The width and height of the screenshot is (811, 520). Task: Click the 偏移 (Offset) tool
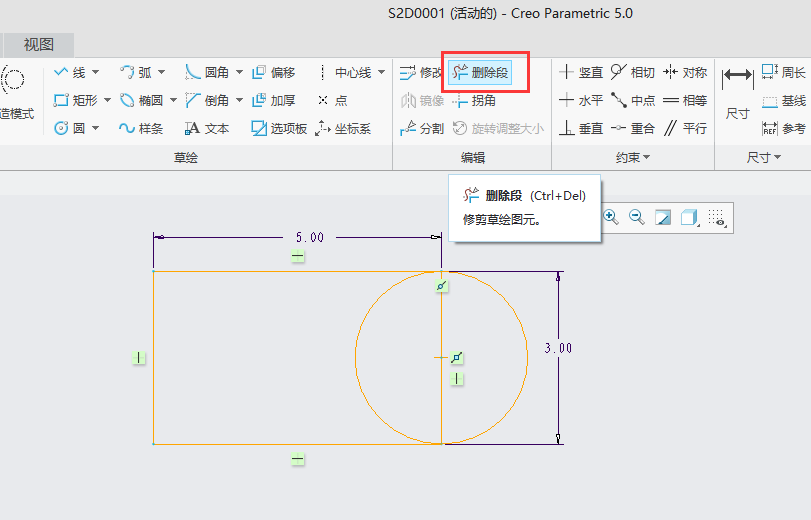pos(274,72)
